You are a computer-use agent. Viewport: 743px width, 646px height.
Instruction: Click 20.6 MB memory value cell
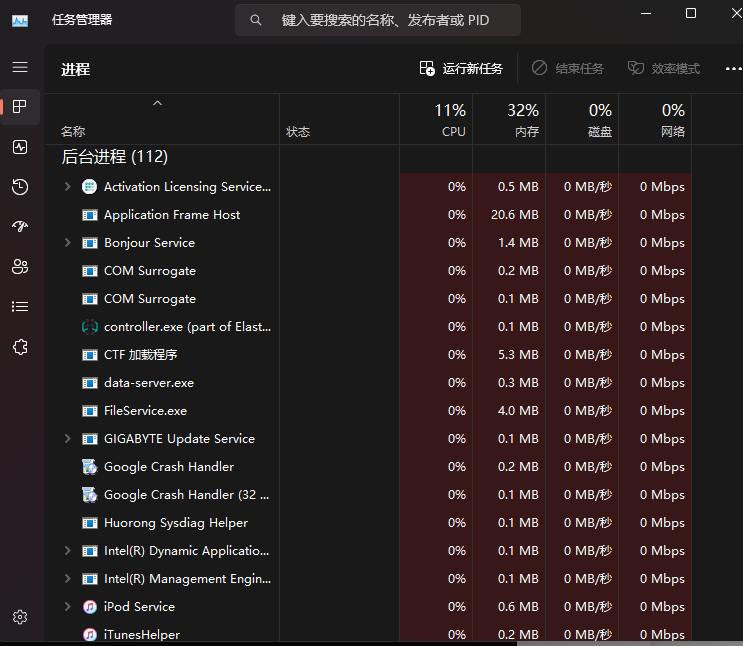point(509,215)
